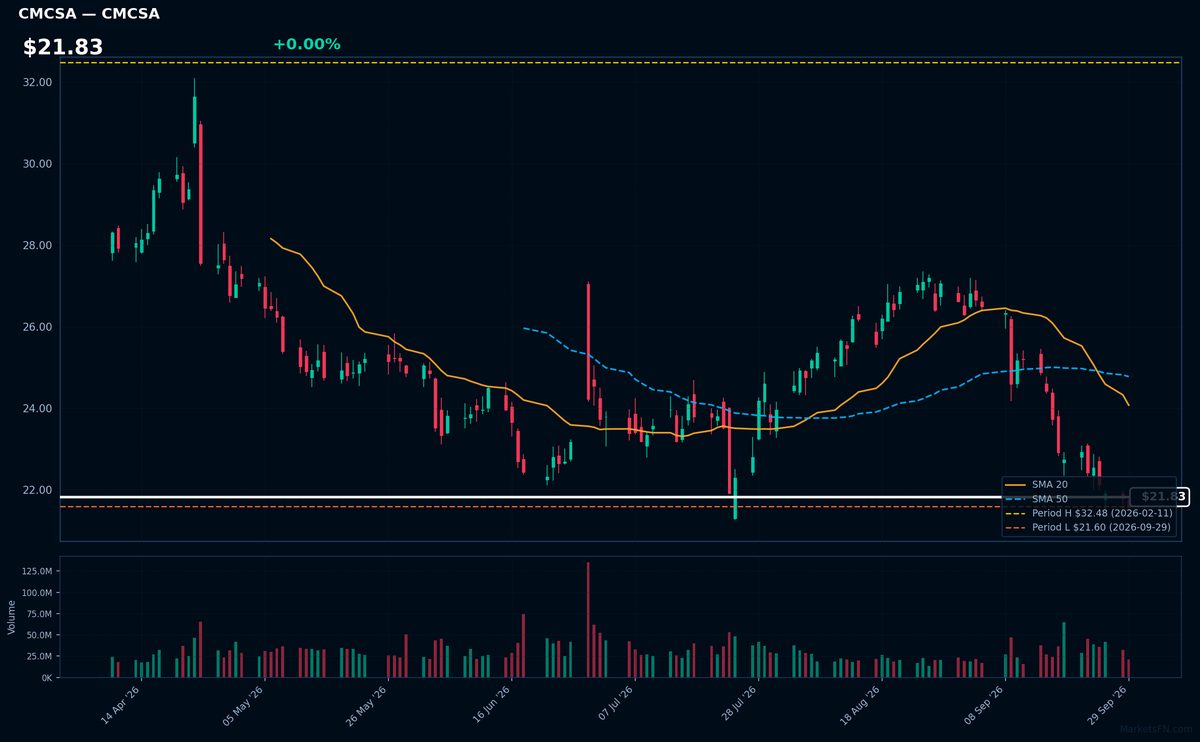Click the Volume axis title
Image resolution: width=1200 pixels, height=742 pixels.
coord(12,617)
